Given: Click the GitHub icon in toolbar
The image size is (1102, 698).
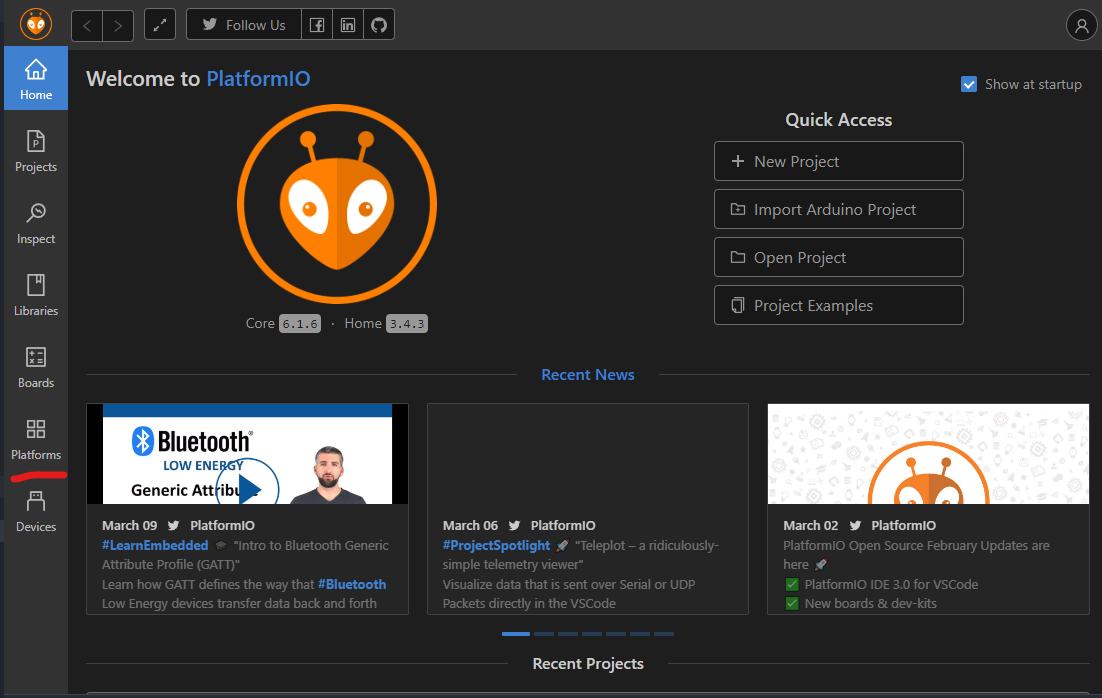Looking at the screenshot, I should (x=379, y=25).
